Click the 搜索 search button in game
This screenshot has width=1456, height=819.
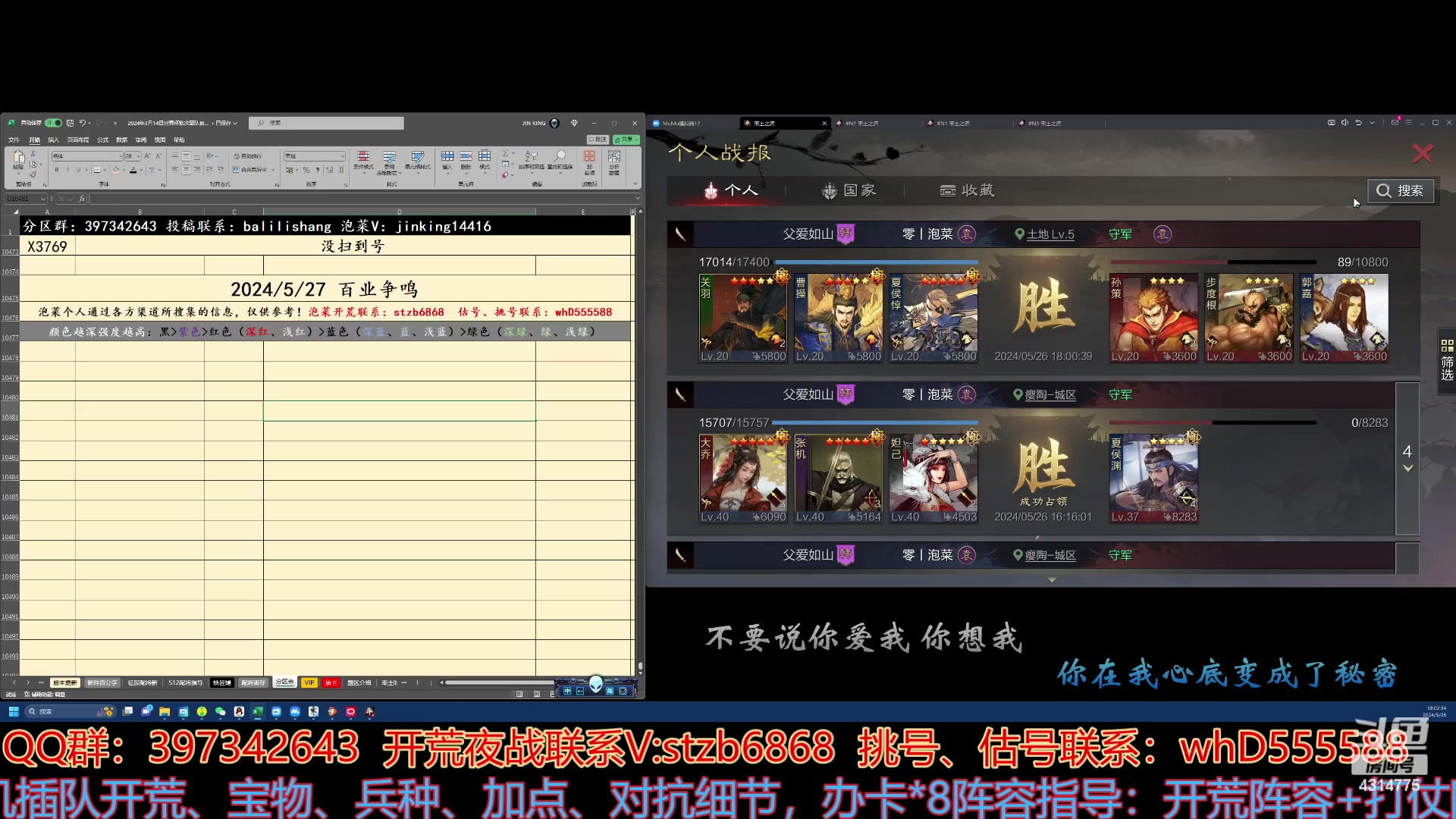1401,190
